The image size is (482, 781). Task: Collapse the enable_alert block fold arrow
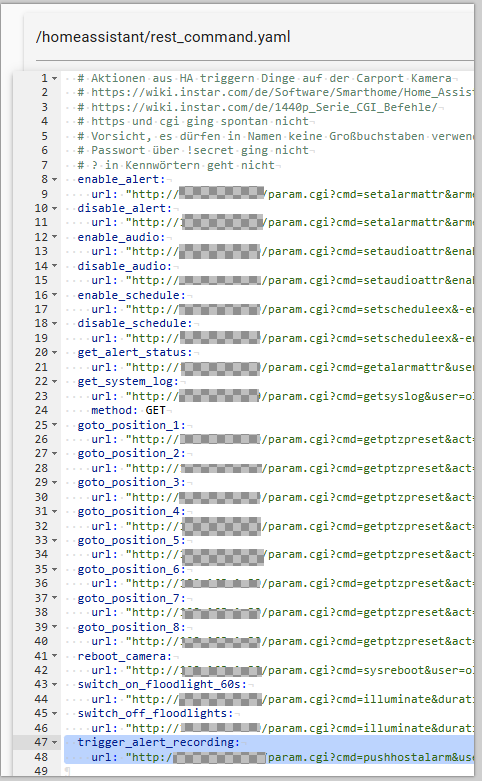pos(55,179)
